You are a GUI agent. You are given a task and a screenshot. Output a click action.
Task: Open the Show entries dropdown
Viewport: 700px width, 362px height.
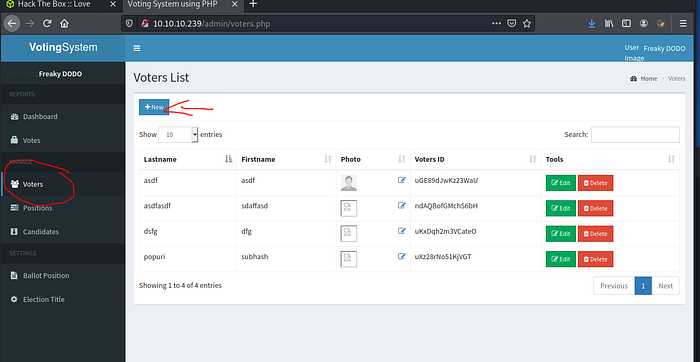(178, 134)
